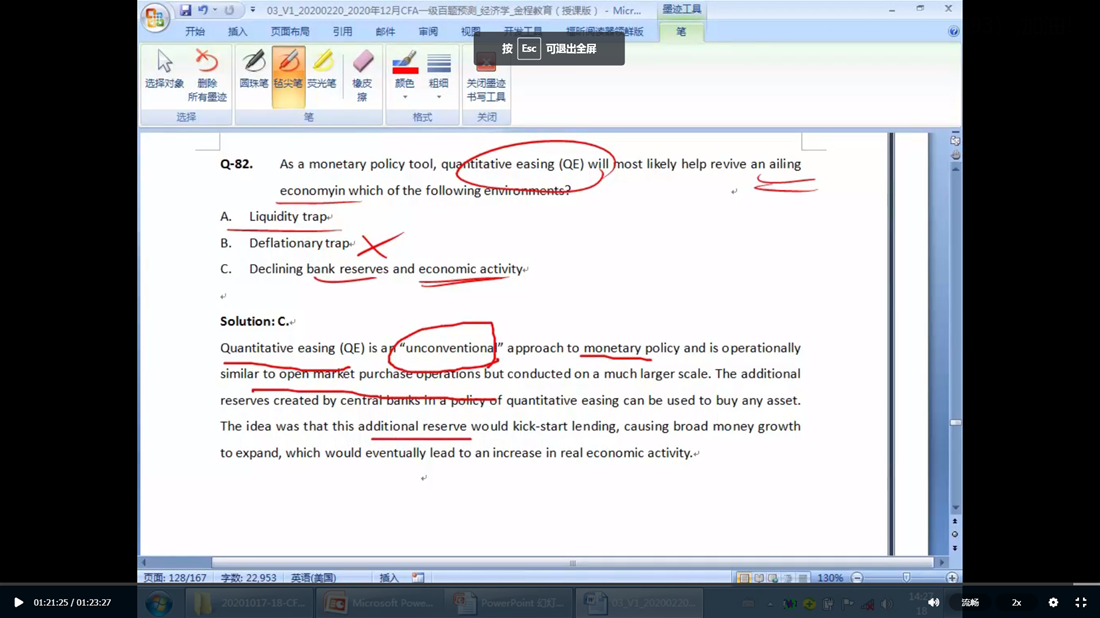Click the horizontal scrollbar left arrow
Viewport: 1100px width, 618px height.
click(x=145, y=563)
